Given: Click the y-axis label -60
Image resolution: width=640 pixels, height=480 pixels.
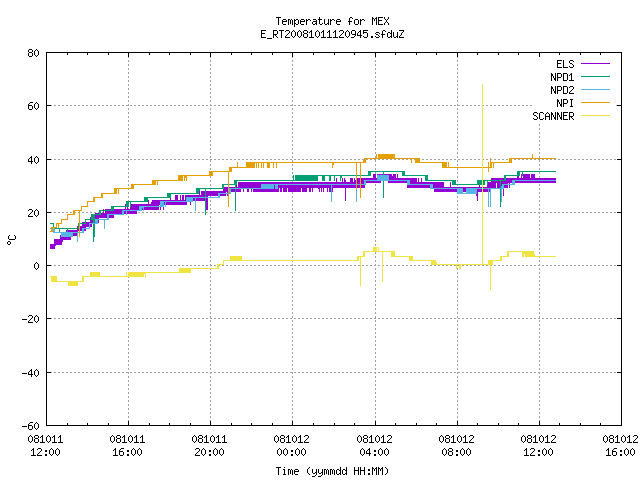Looking at the screenshot, I should (x=31, y=426).
